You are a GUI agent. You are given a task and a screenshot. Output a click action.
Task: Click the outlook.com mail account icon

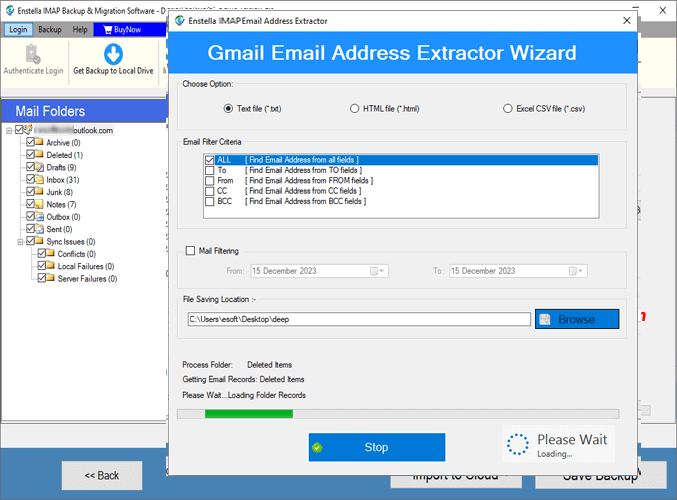(28, 129)
